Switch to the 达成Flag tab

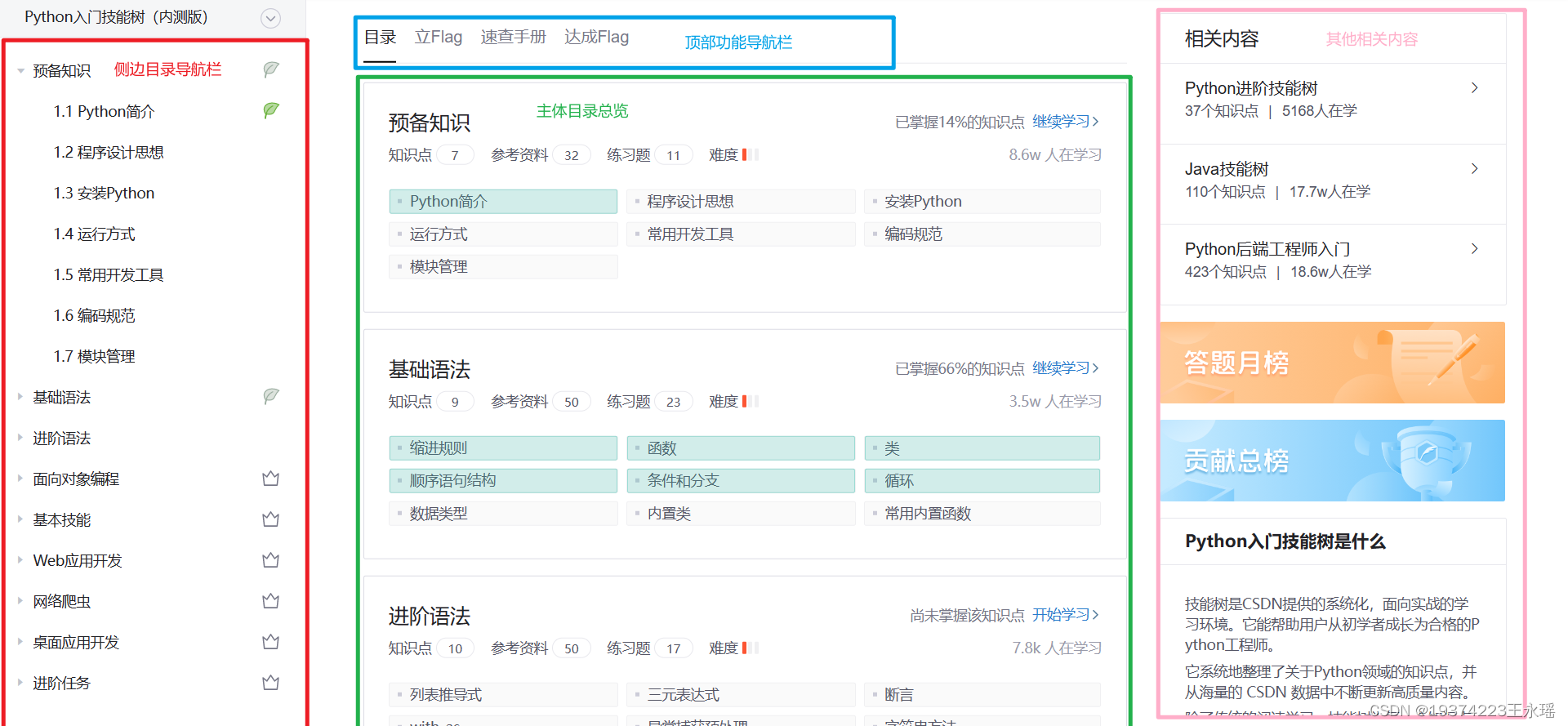click(596, 38)
